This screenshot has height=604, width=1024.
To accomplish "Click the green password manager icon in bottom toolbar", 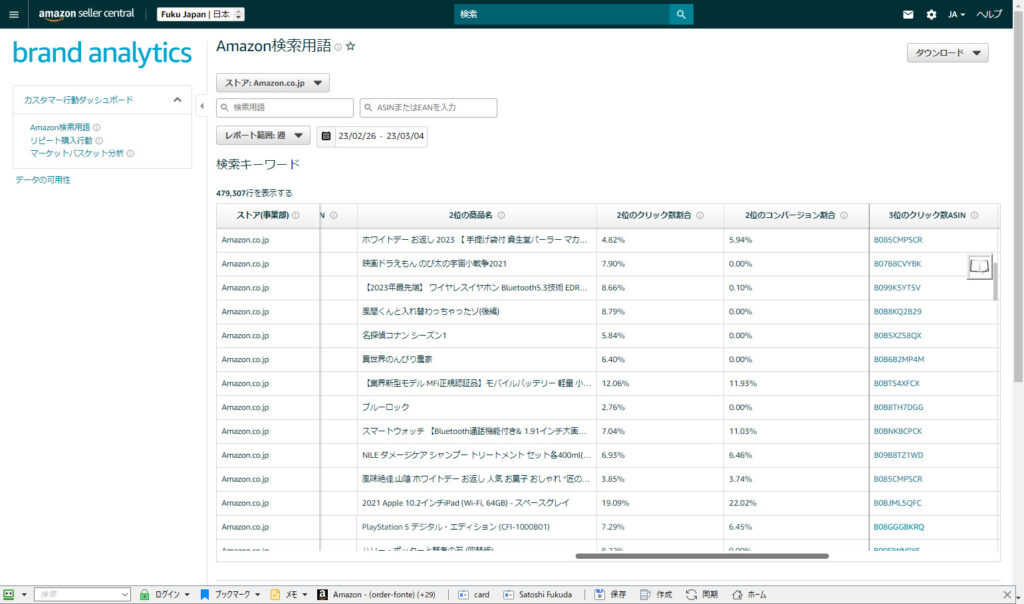I will (x=8, y=594).
